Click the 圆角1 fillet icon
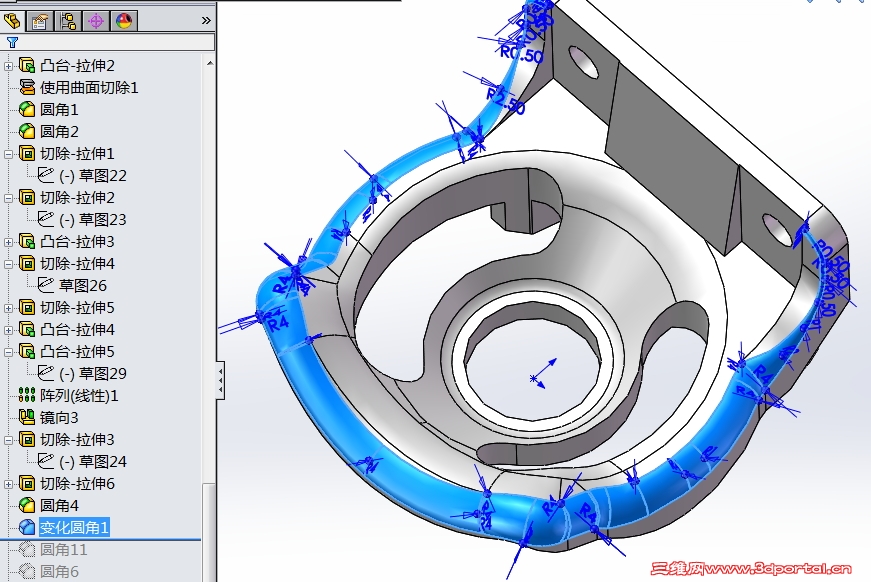Image resolution: width=871 pixels, height=582 pixels. coord(27,109)
